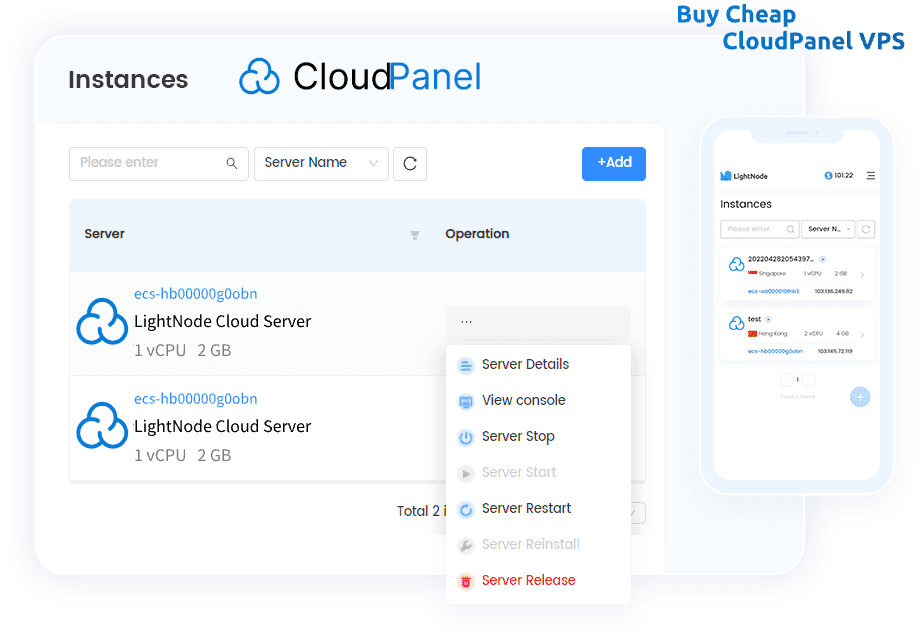Viewport: 920px width, 639px height.
Task: Click the refresh icon next to Server Name
Action: (x=410, y=163)
